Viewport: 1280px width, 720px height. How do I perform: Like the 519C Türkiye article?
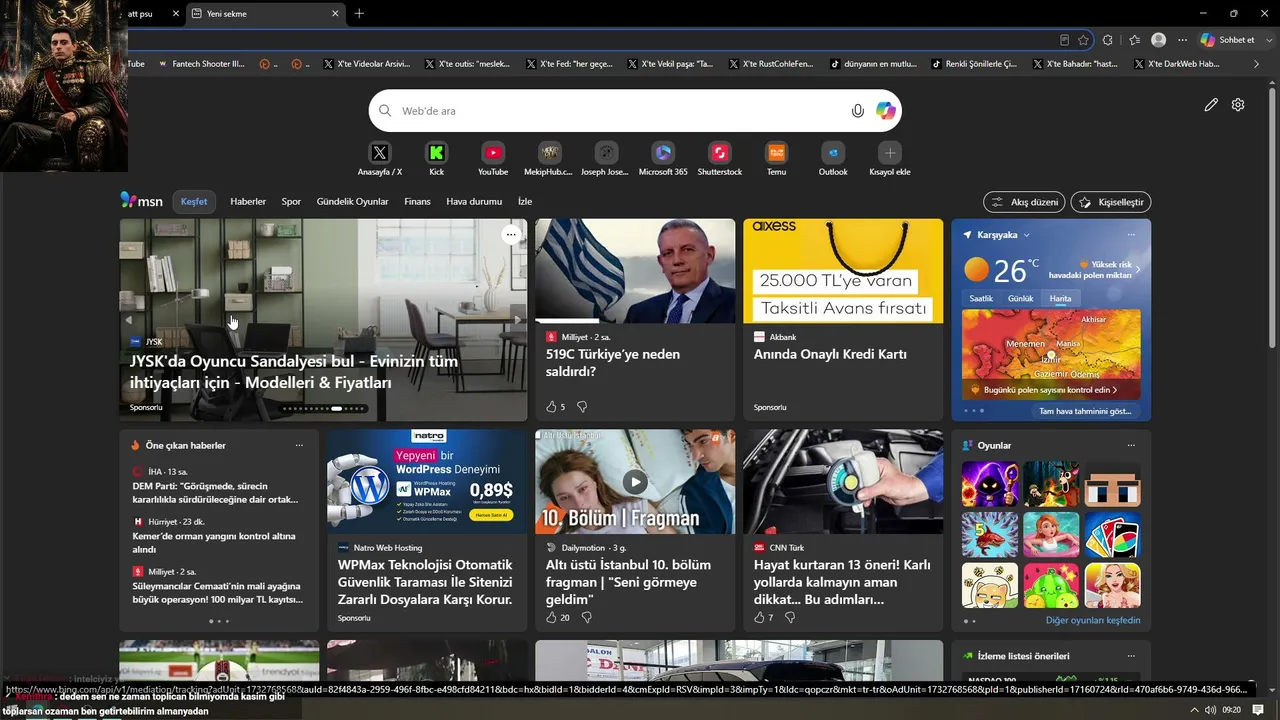click(551, 407)
